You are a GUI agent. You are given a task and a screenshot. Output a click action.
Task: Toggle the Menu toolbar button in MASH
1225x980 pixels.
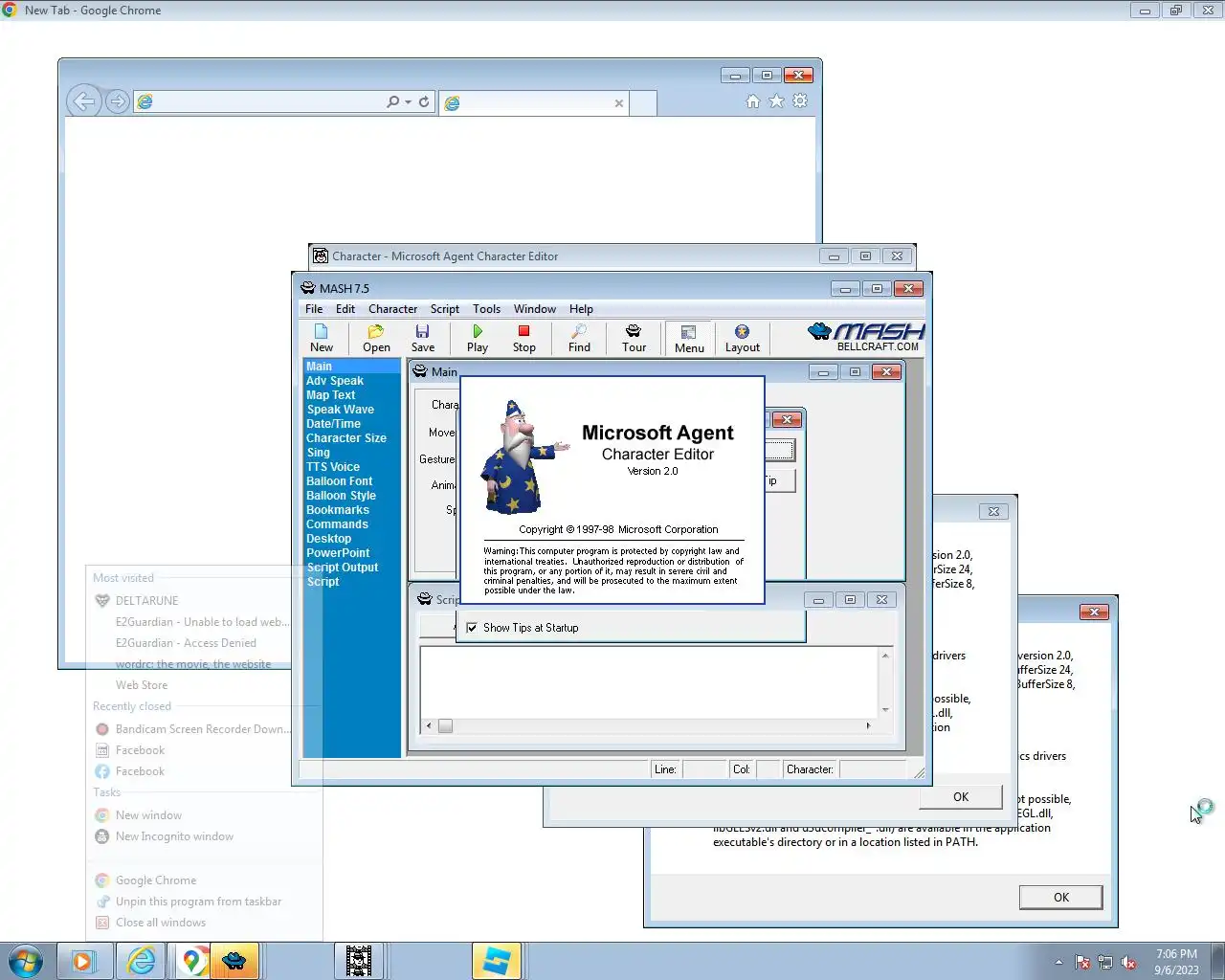pos(689,338)
